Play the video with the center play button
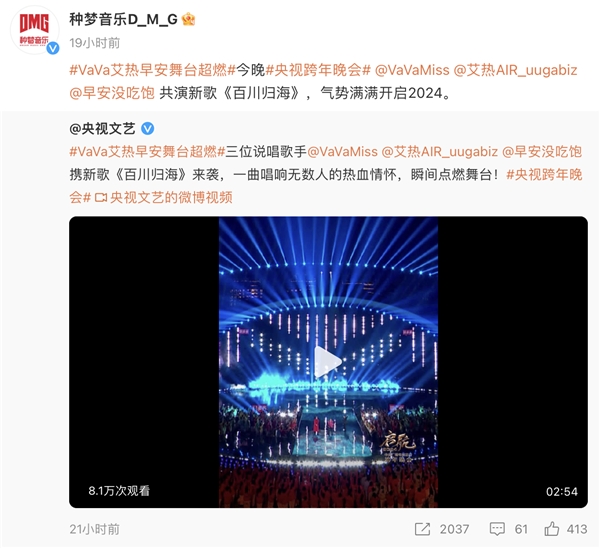This screenshot has width=600, height=548. point(328,362)
